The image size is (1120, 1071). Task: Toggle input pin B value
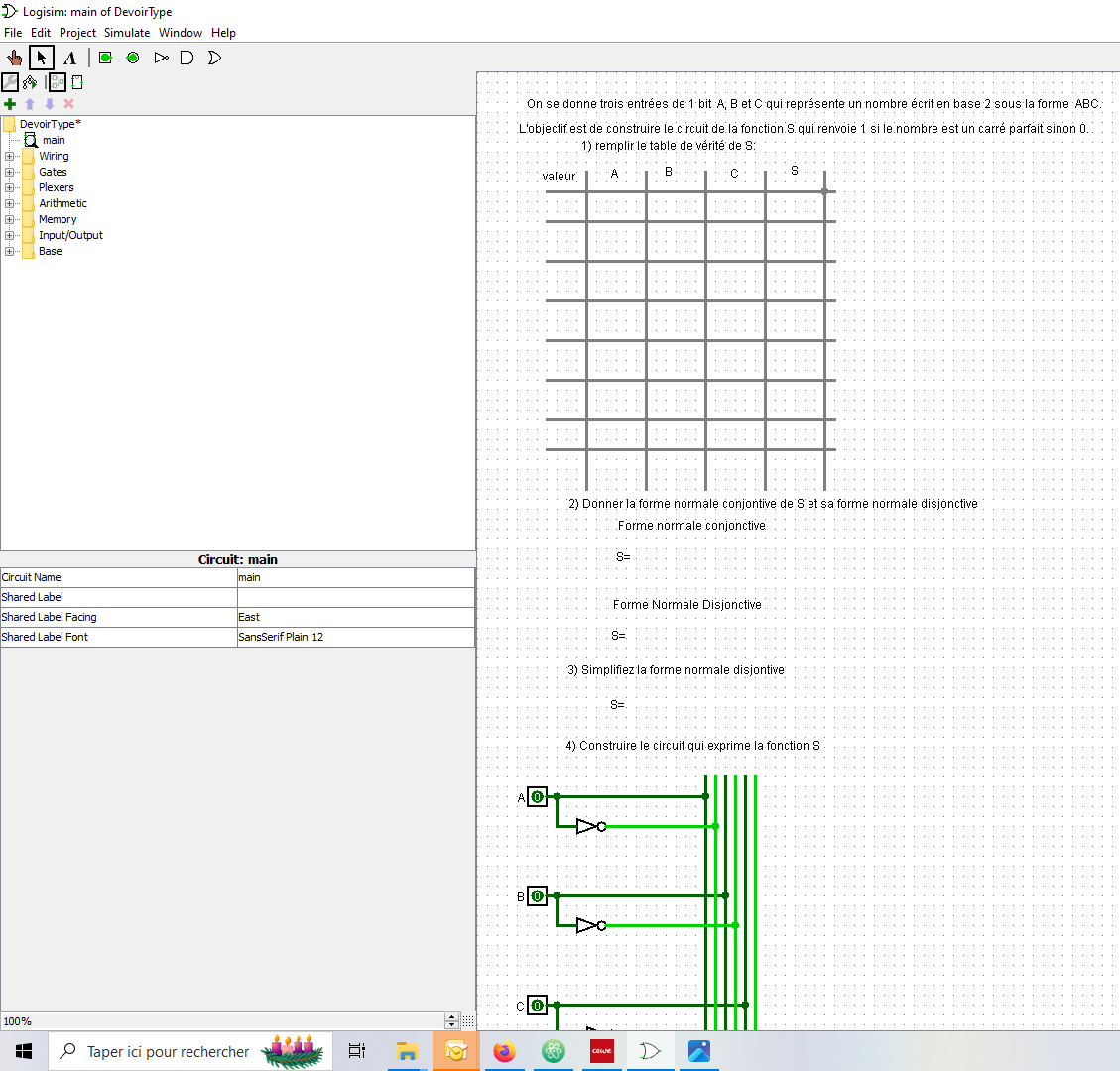[x=537, y=895]
